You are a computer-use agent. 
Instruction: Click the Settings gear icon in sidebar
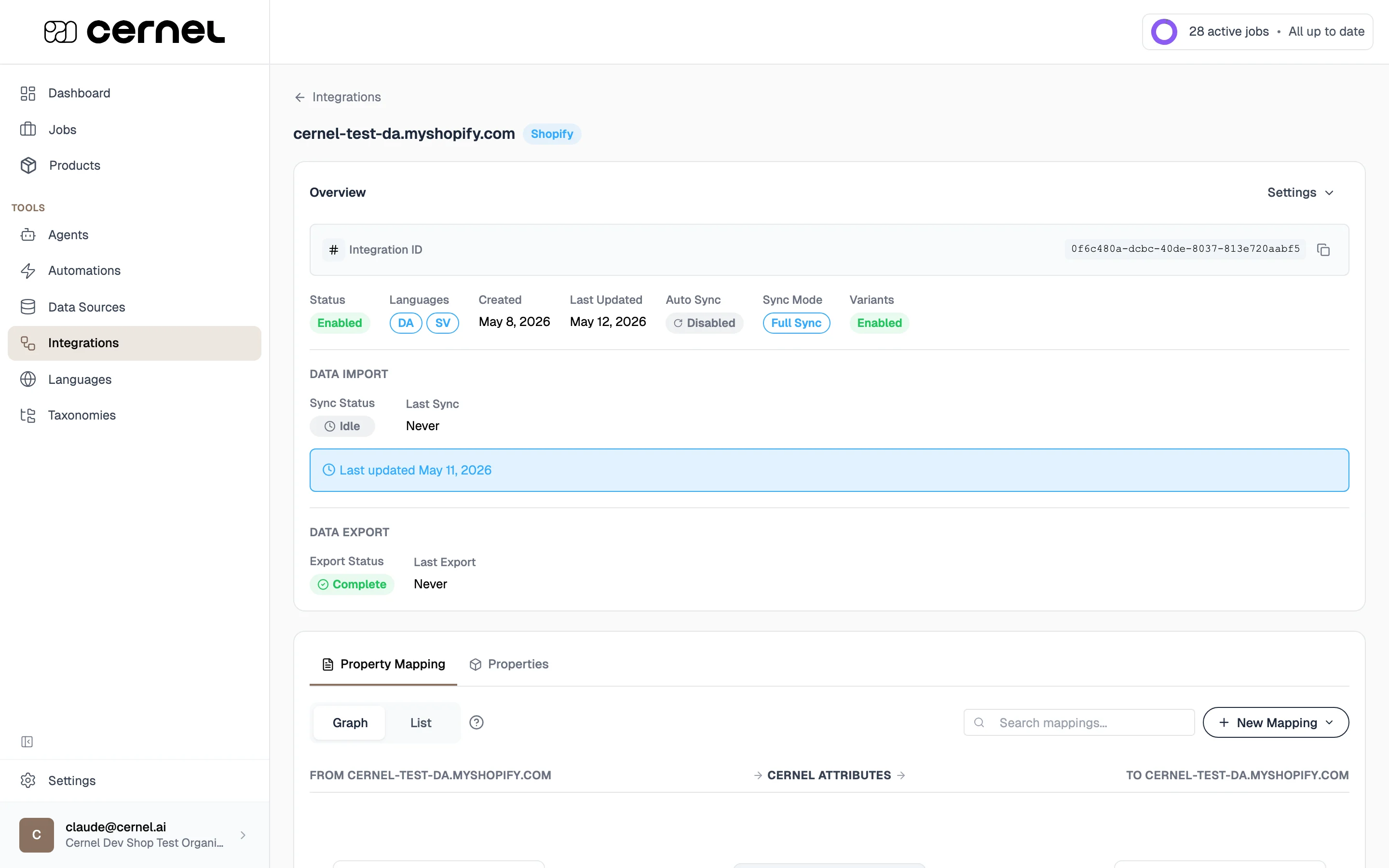27,780
